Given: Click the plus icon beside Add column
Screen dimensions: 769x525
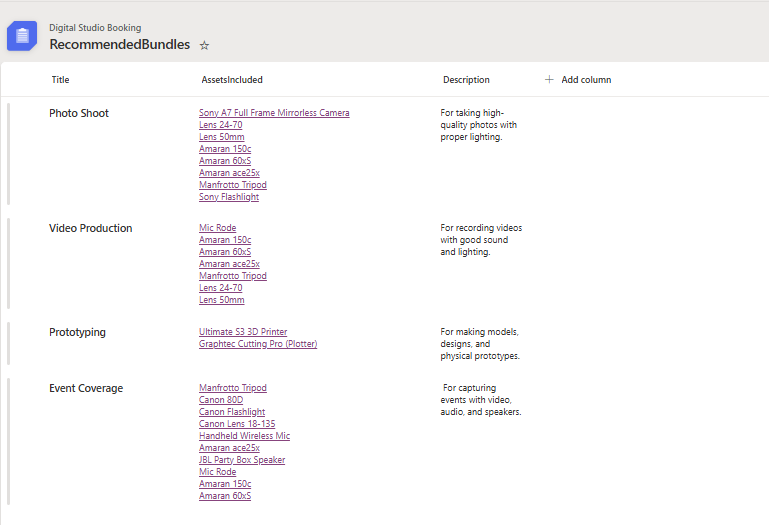Looking at the screenshot, I should [x=549, y=79].
